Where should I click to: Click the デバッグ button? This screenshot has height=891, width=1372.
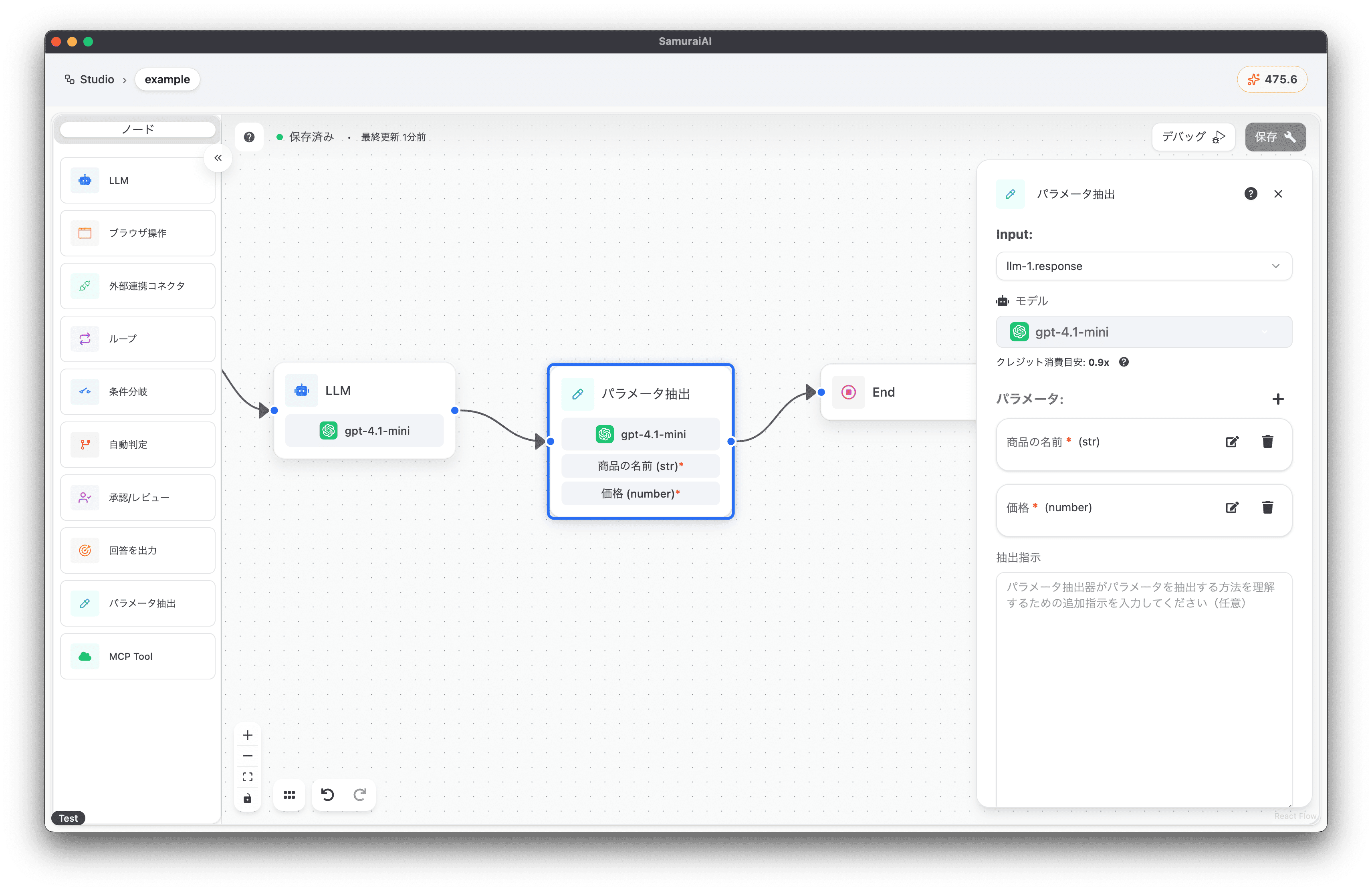[1193, 137]
